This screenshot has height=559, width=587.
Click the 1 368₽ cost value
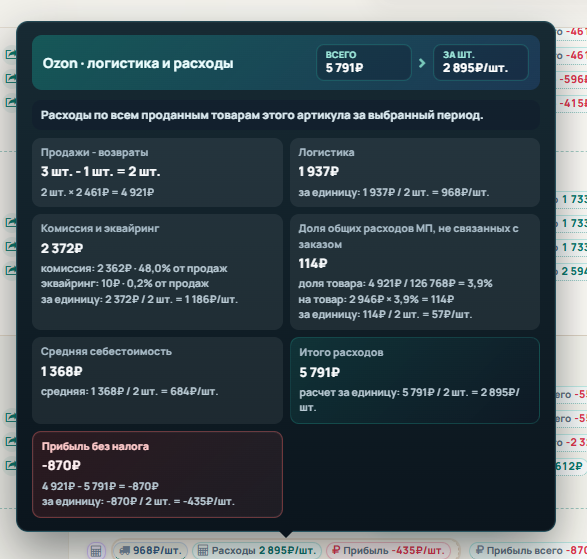pyautogui.click(x=61, y=371)
